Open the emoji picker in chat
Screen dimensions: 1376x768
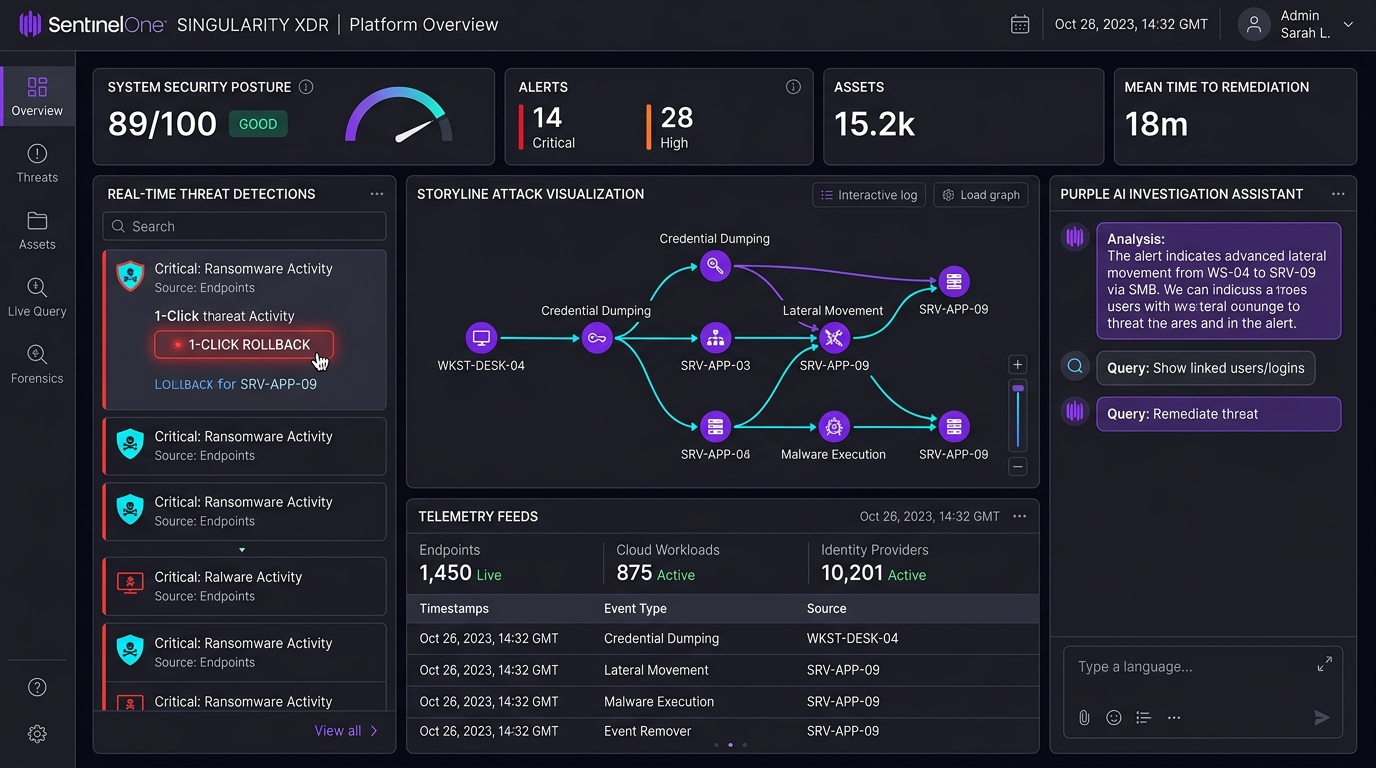1114,718
